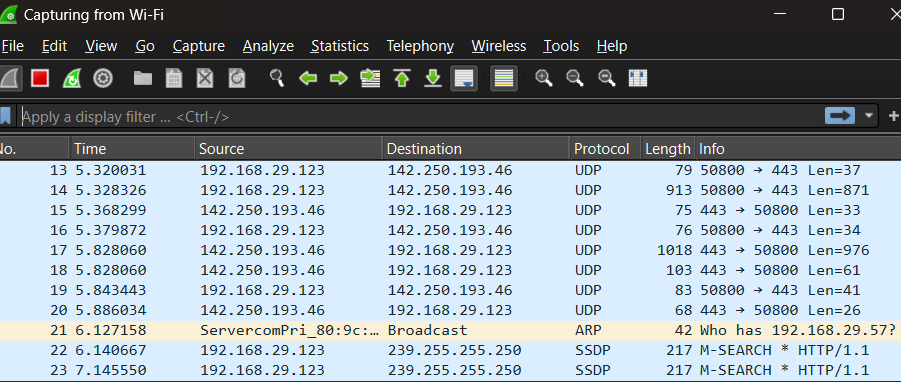Maximize the Wireshark window
Image resolution: width=901 pixels, height=382 pixels.
837,14
